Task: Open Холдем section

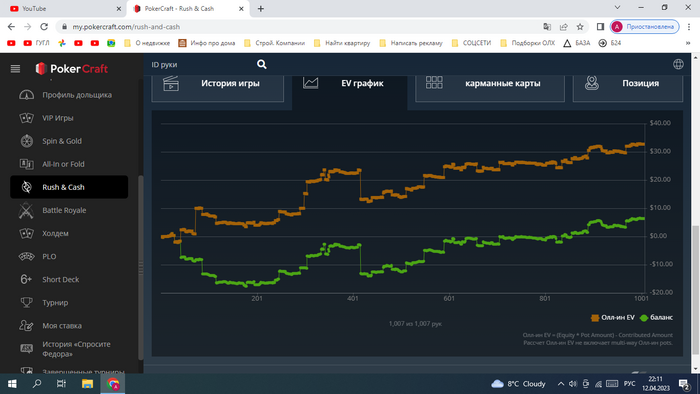Action: 69,233
